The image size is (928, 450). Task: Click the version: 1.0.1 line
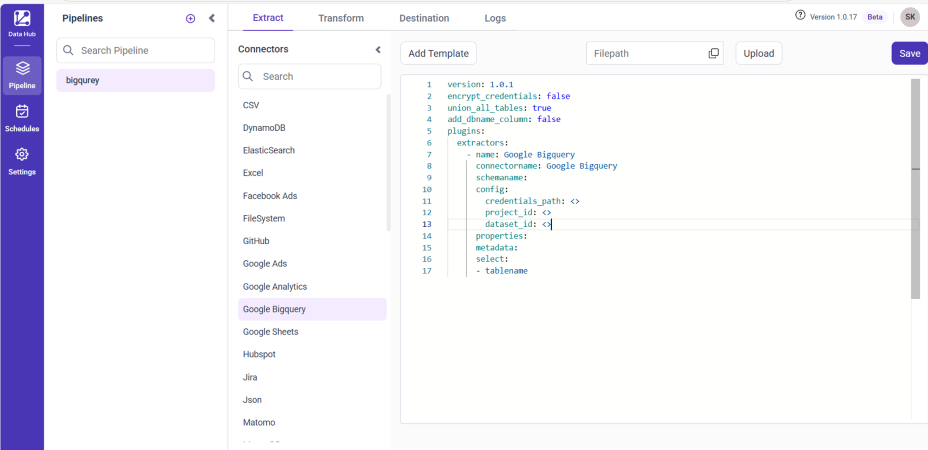point(480,84)
